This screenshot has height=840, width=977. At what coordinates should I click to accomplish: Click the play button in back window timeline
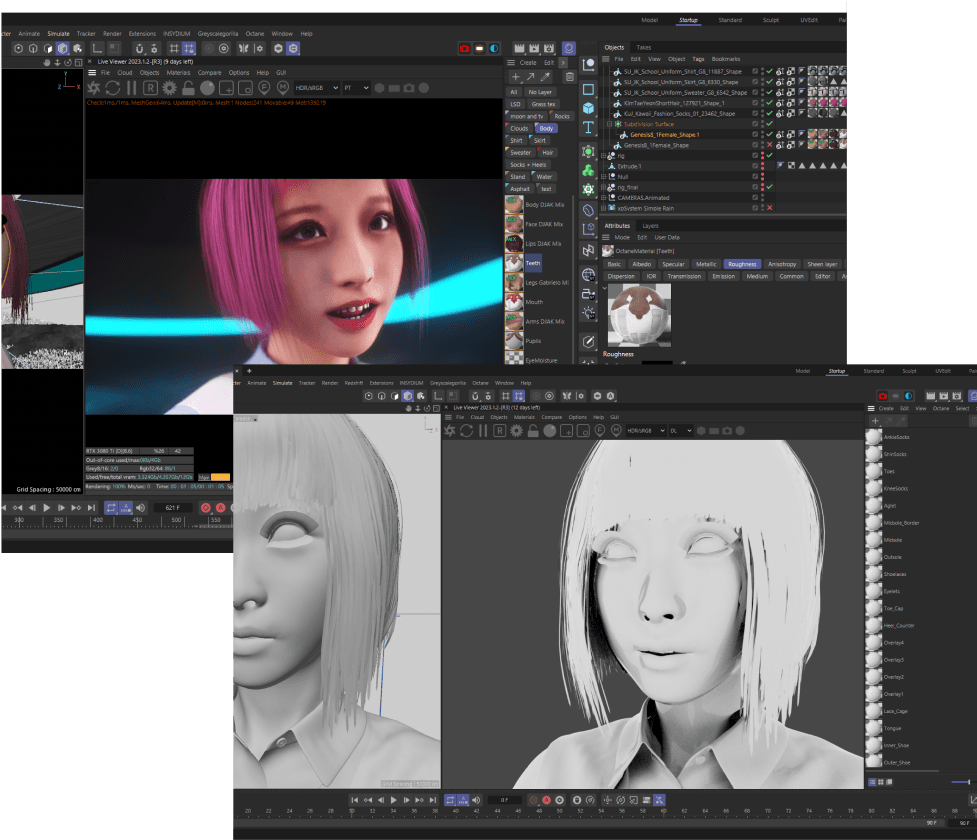(47, 508)
